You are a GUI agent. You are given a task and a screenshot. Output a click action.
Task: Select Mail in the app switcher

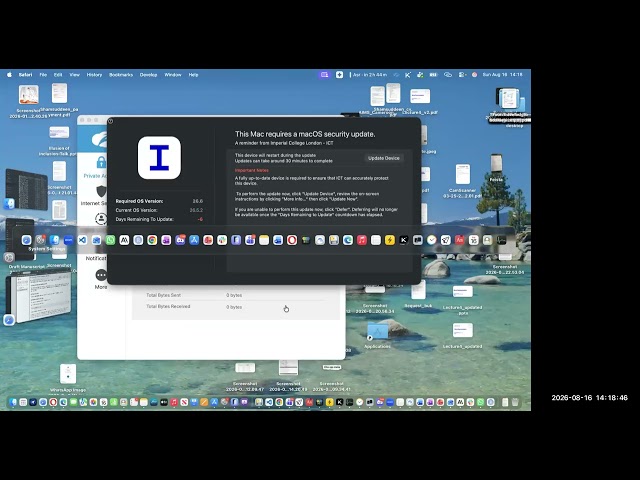coord(96,240)
